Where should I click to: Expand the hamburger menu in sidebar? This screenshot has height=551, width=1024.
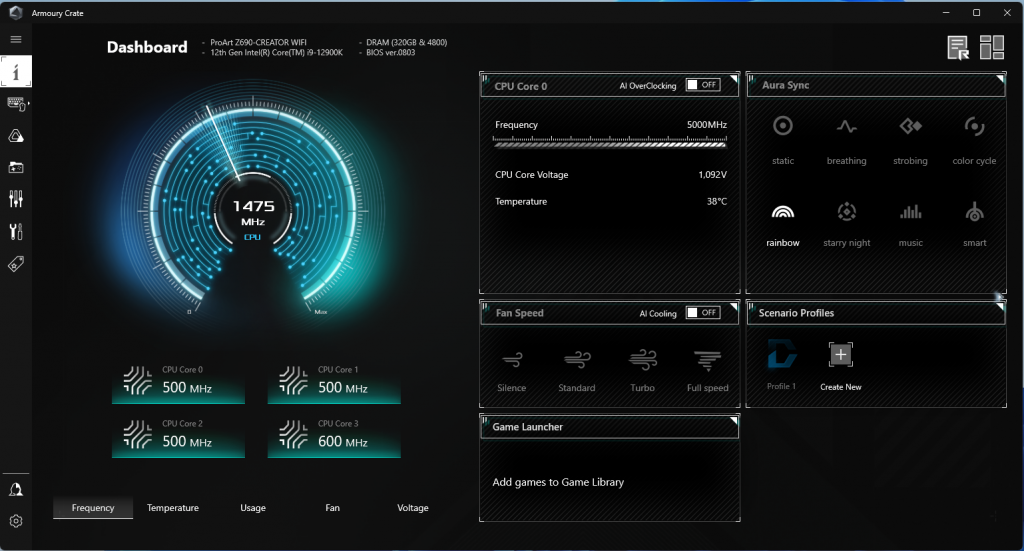[x=16, y=39]
